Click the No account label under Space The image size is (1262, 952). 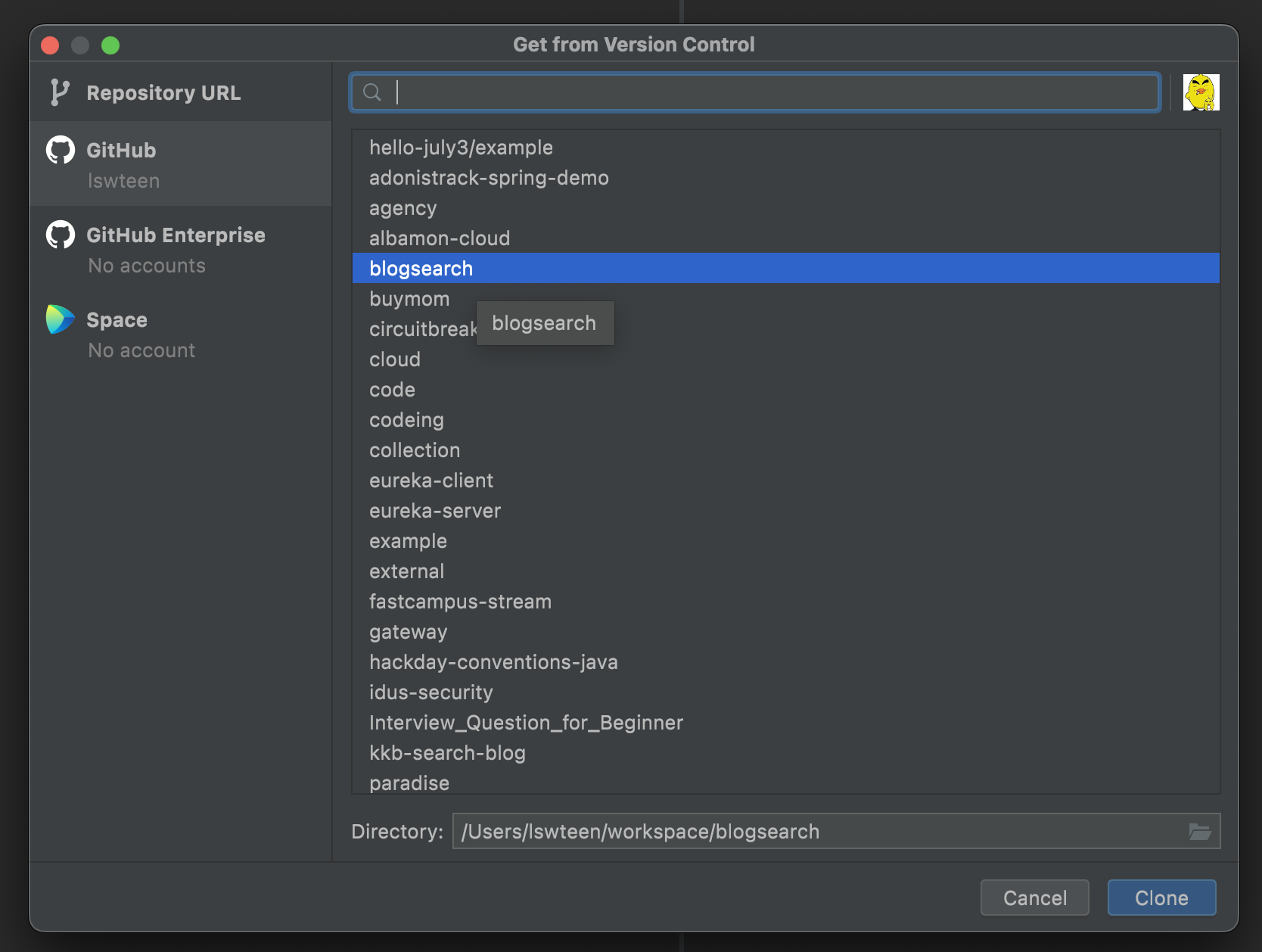pyautogui.click(x=141, y=350)
